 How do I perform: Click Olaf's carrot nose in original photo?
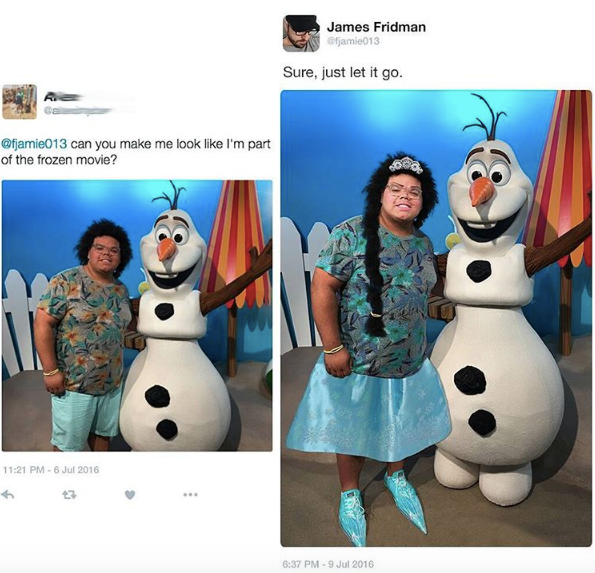tap(167, 249)
